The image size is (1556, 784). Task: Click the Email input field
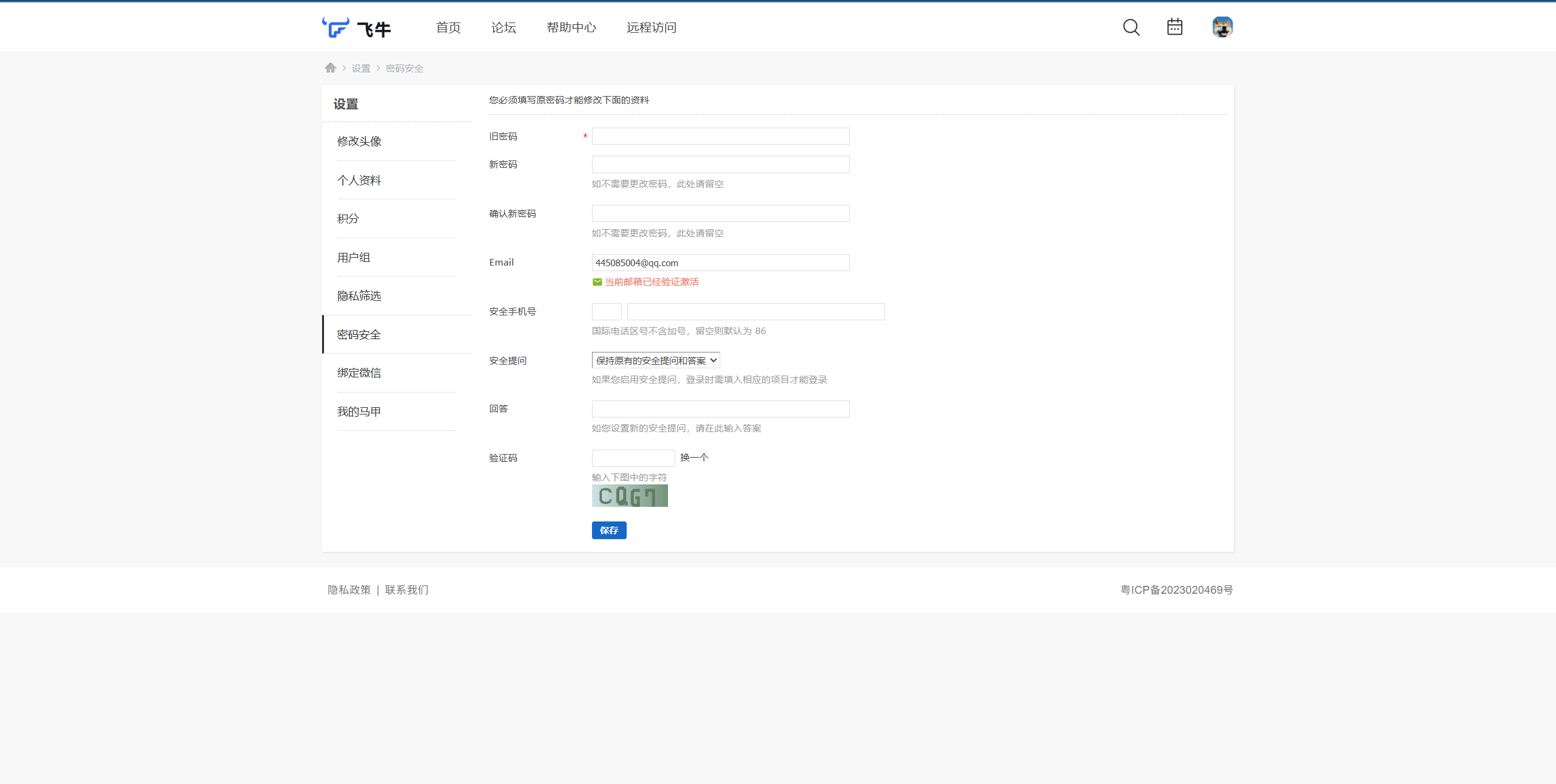point(720,263)
